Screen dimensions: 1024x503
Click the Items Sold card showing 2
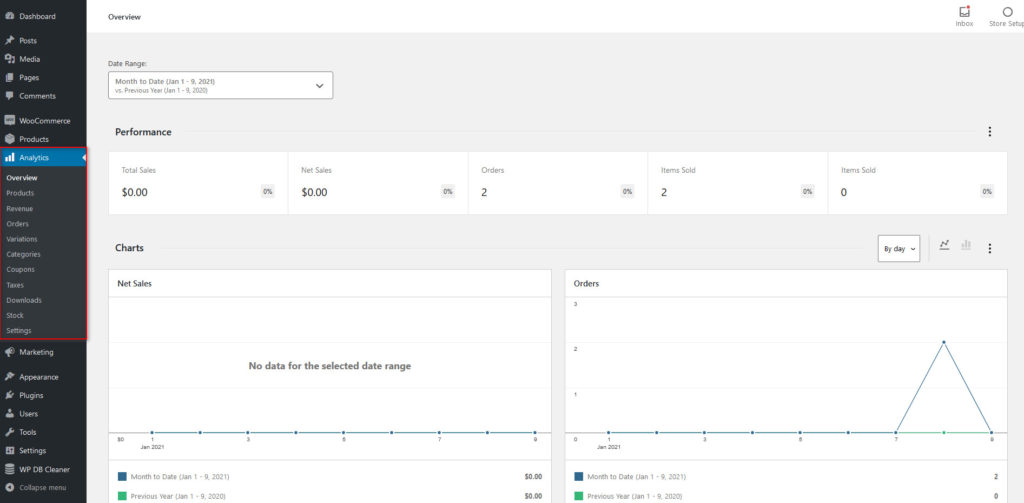click(x=738, y=183)
